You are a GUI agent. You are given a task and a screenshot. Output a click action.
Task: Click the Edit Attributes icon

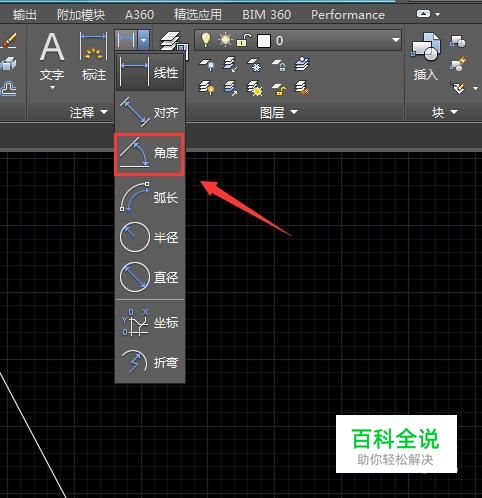459,88
